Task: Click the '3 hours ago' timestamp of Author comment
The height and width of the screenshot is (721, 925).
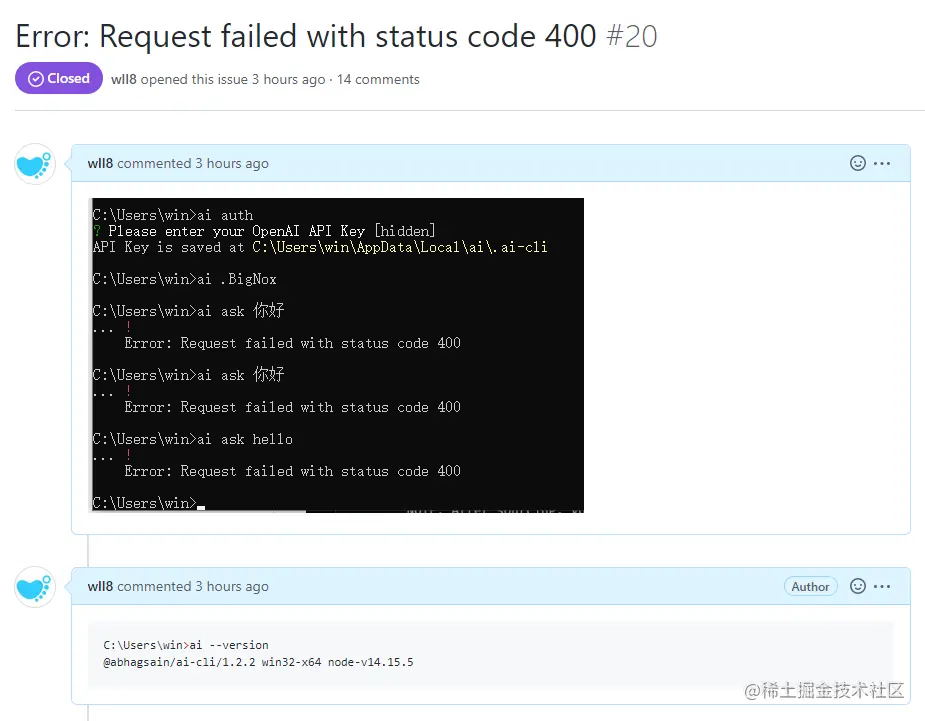Action: pos(232,586)
